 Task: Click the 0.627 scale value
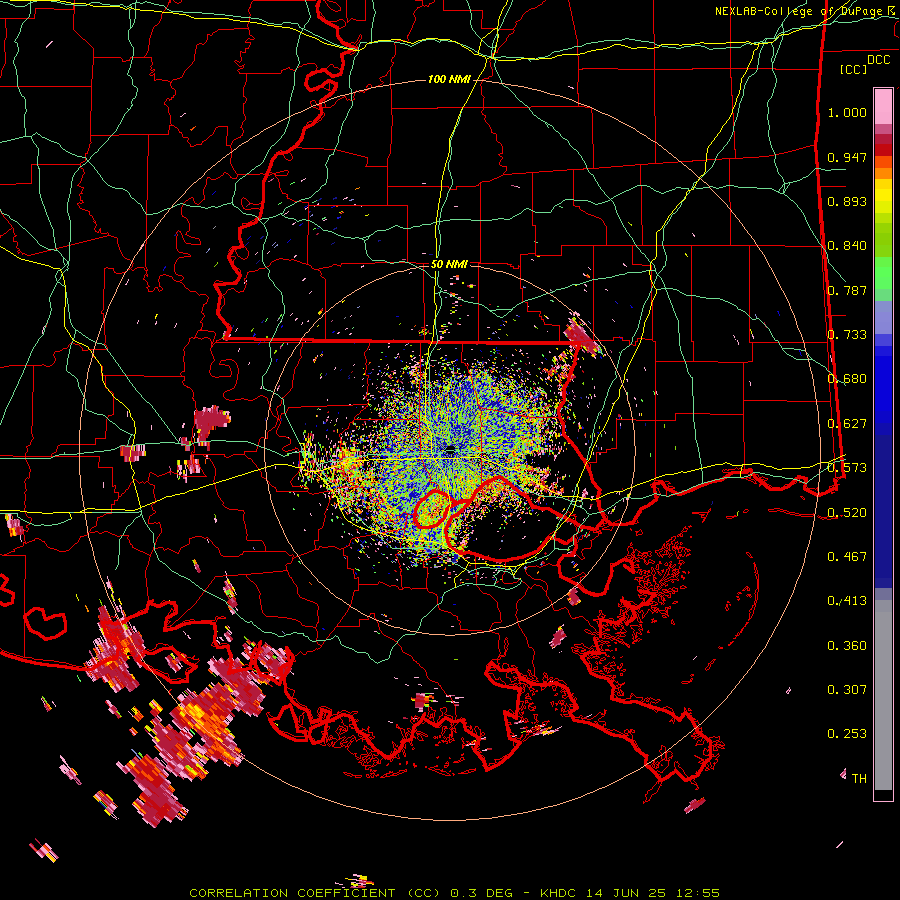coord(847,424)
